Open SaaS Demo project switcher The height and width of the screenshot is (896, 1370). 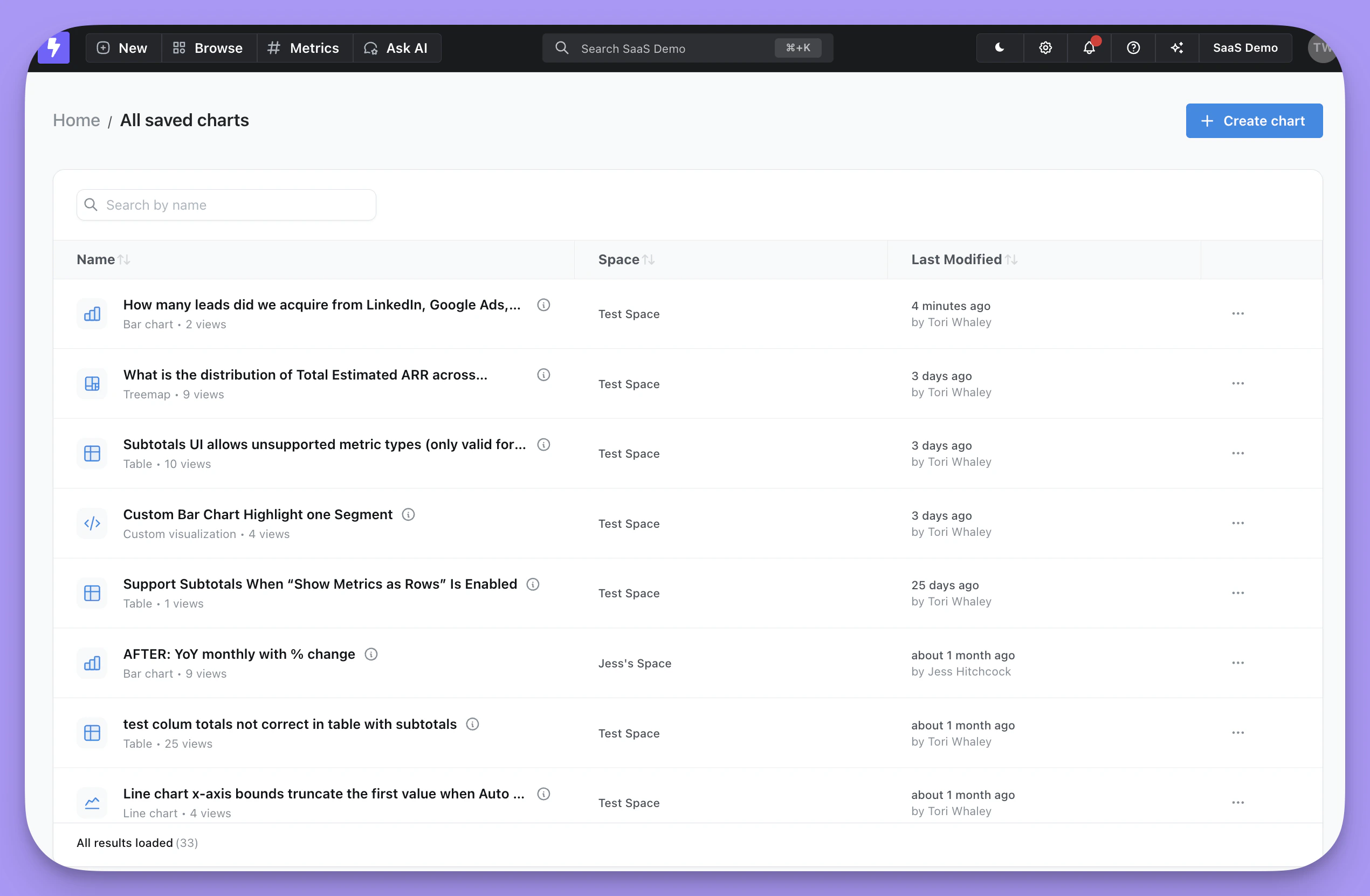(1244, 48)
